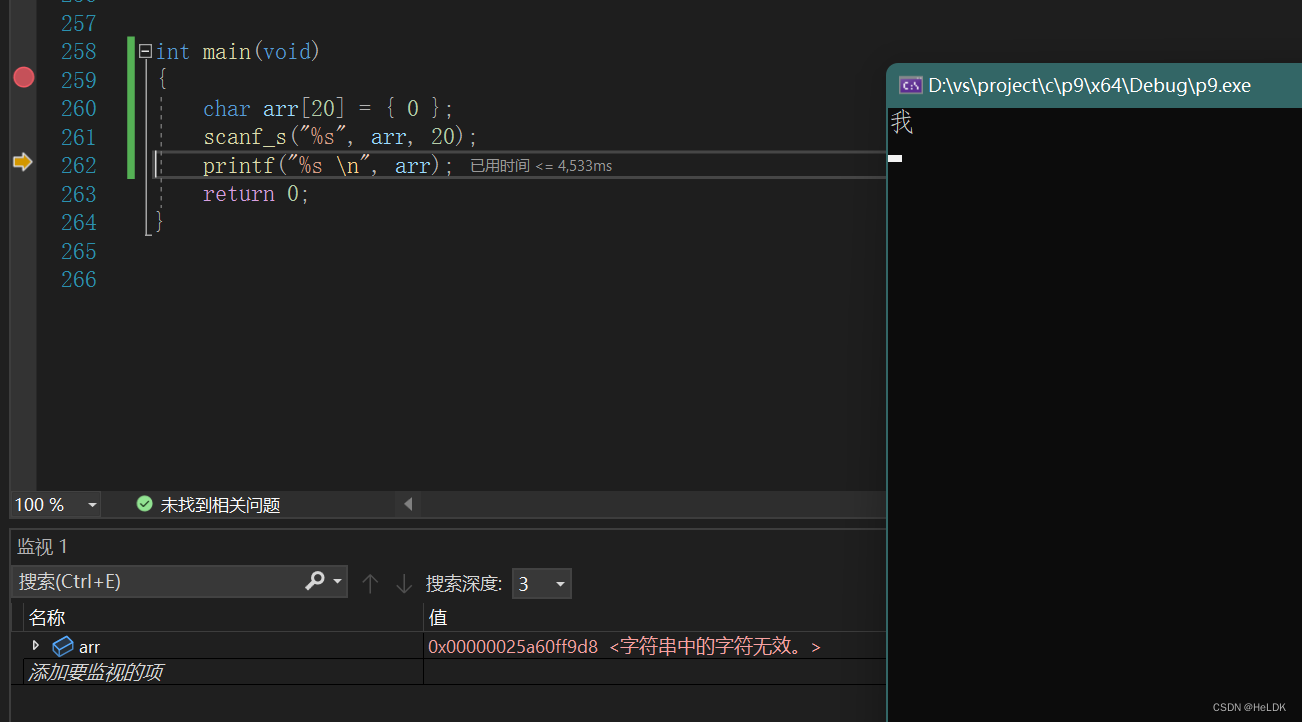The width and height of the screenshot is (1302, 722).
Task: Click the 未找到相关问题 status text
Action: click(221, 505)
